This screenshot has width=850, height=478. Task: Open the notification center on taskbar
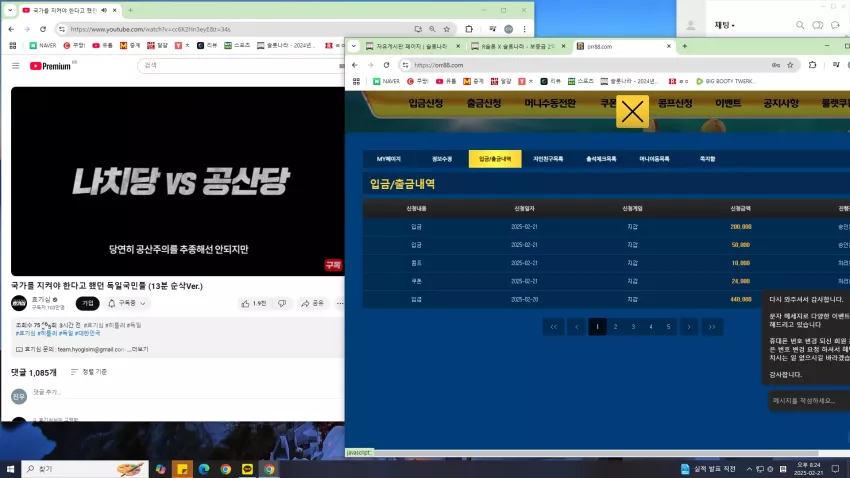[x=835, y=469]
